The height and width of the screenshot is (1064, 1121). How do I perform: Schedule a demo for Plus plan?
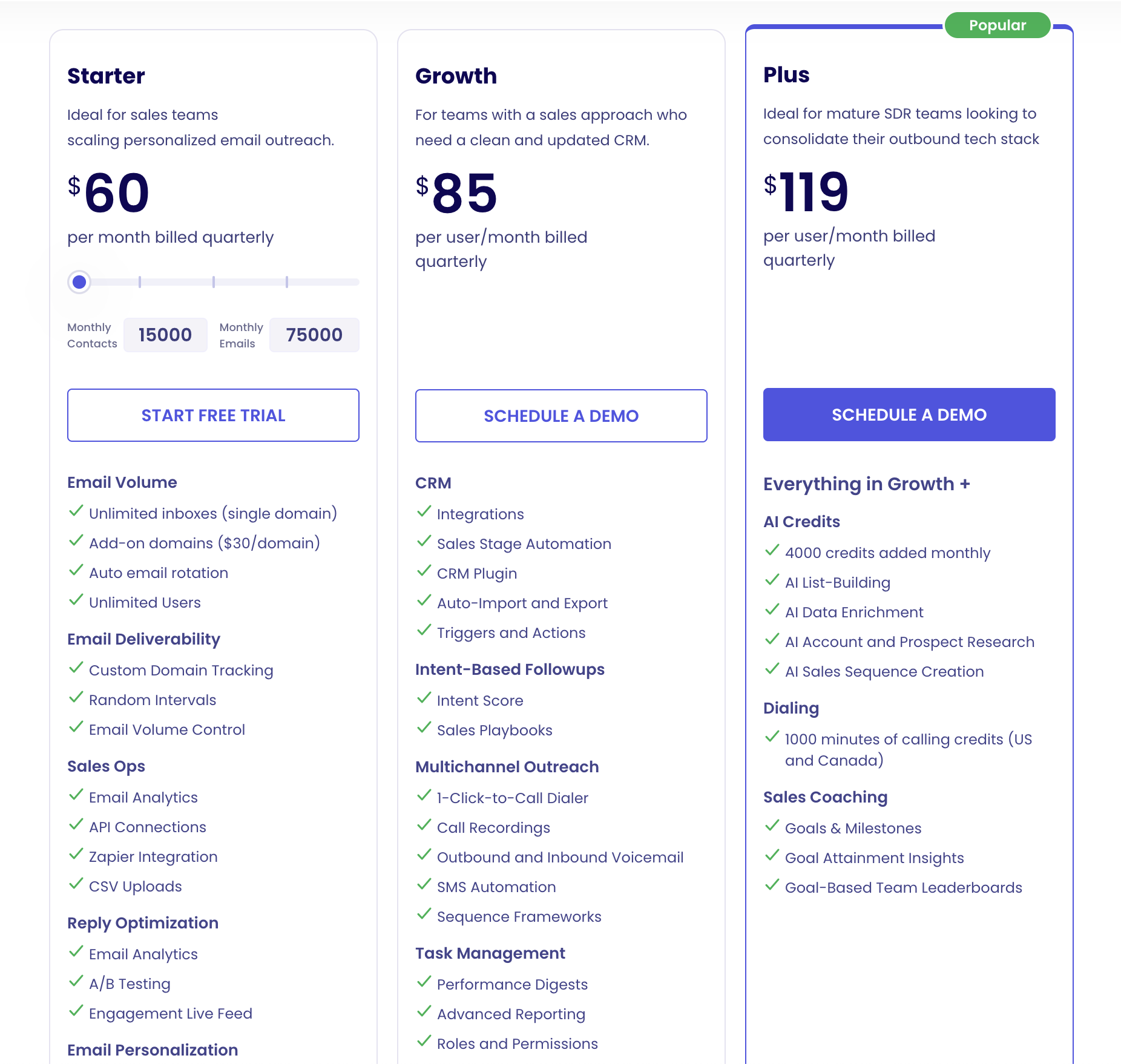point(909,415)
